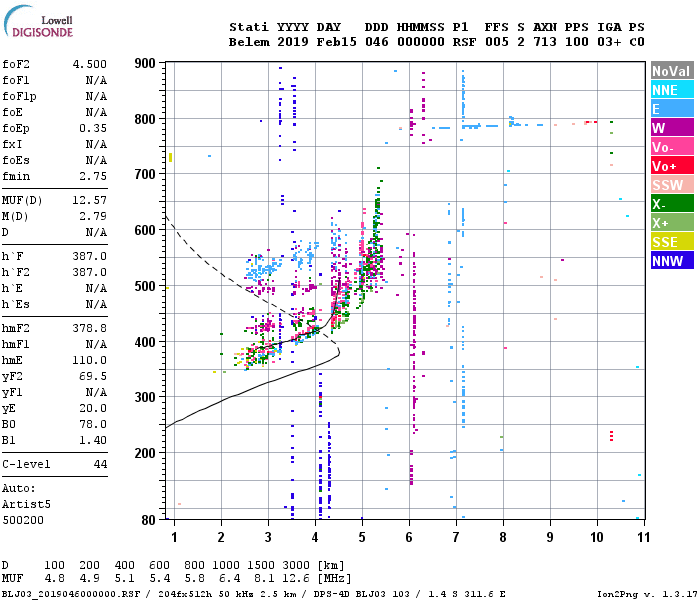Click the Lowell Digisonde logo
The width and height of the screenshot is (700, 600).
pos(38,21)
